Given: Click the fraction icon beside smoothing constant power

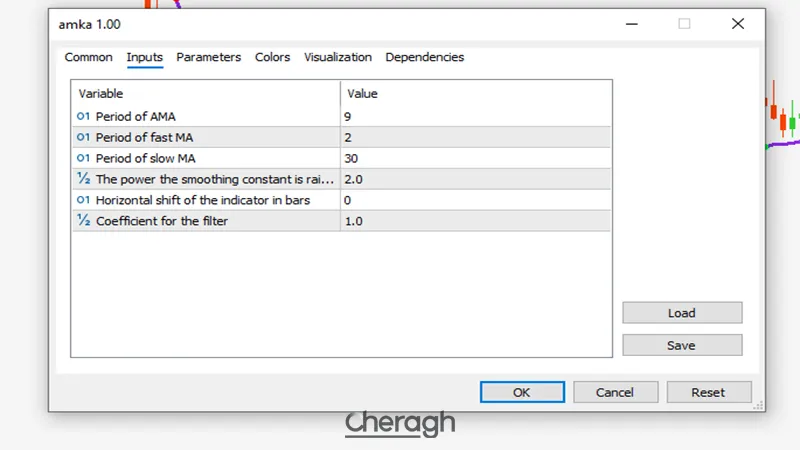Looking at the screenshot, I should click(83, 179).
